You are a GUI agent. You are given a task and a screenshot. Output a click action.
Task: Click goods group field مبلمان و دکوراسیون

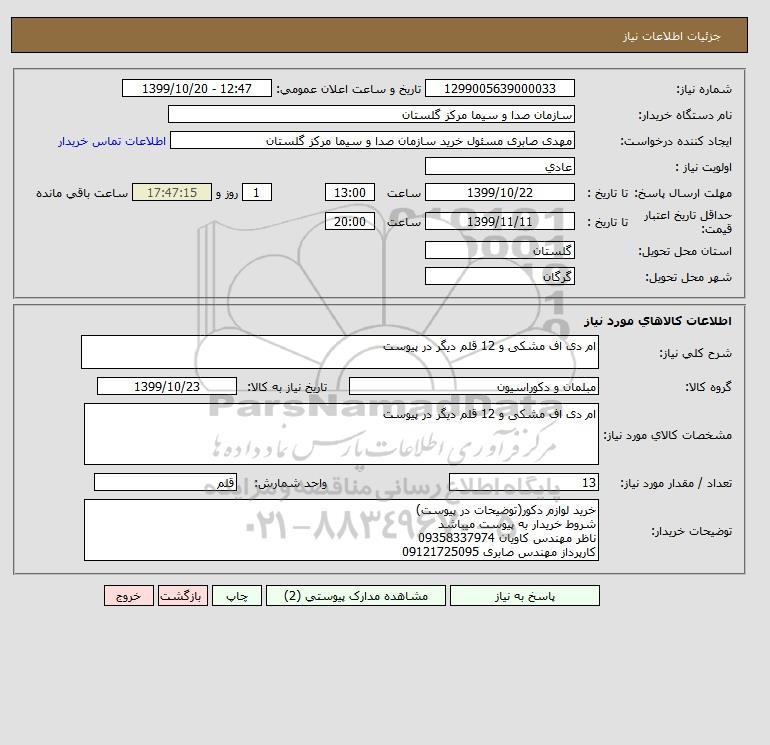[x=473, y=386]
